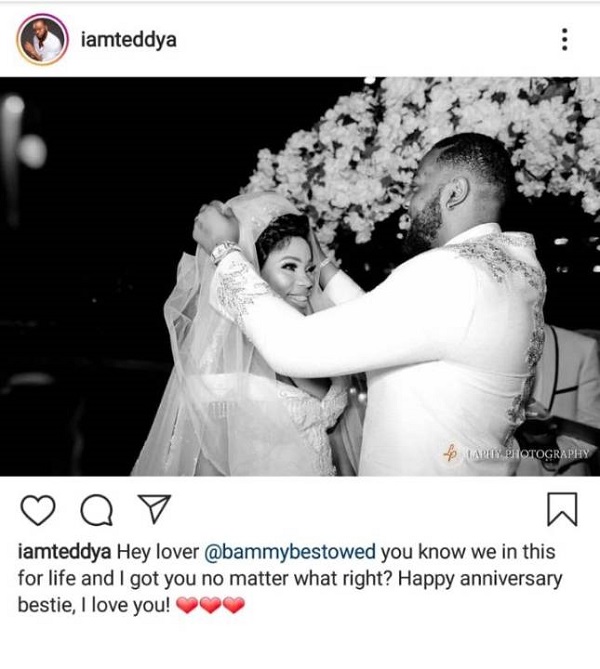Save the post with the bookmark icon

point(562,509)
